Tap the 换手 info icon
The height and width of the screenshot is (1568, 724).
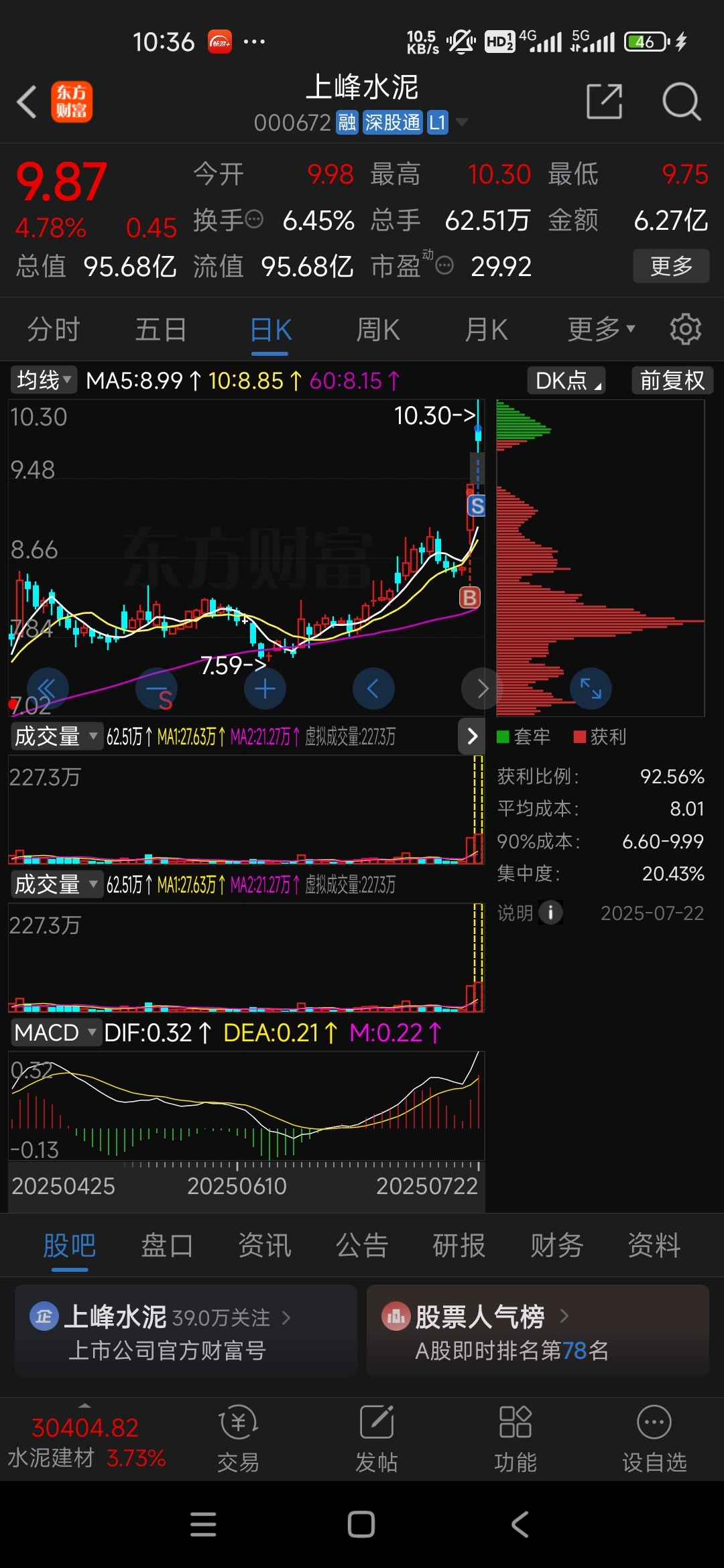click(x=254, y=219)
